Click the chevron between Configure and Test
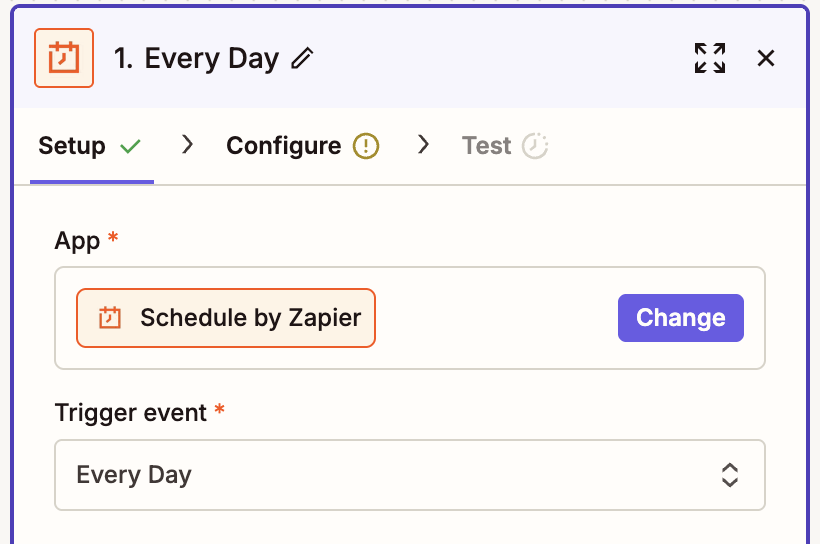820x544 pixels. 423,145
